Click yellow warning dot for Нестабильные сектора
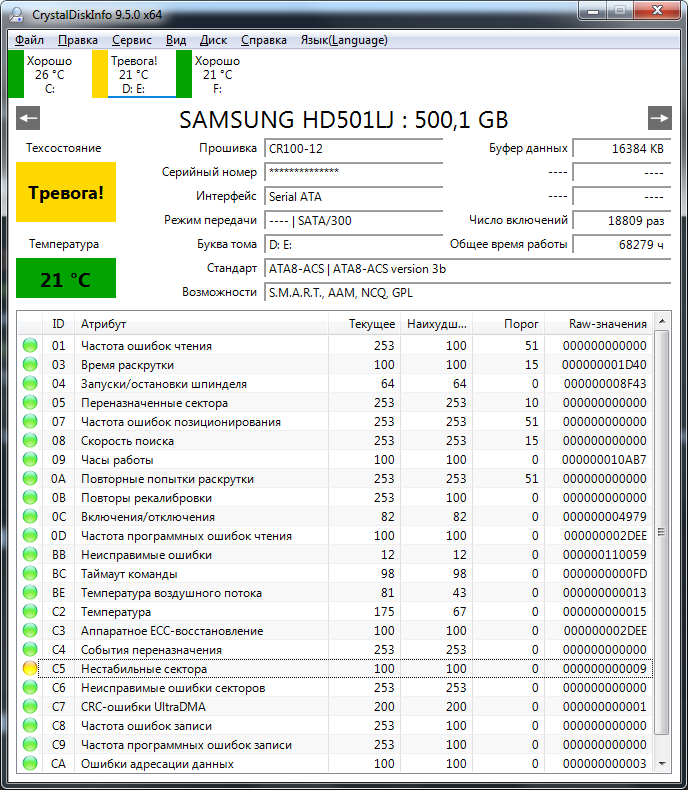688x794 pixels. [30, 668]
